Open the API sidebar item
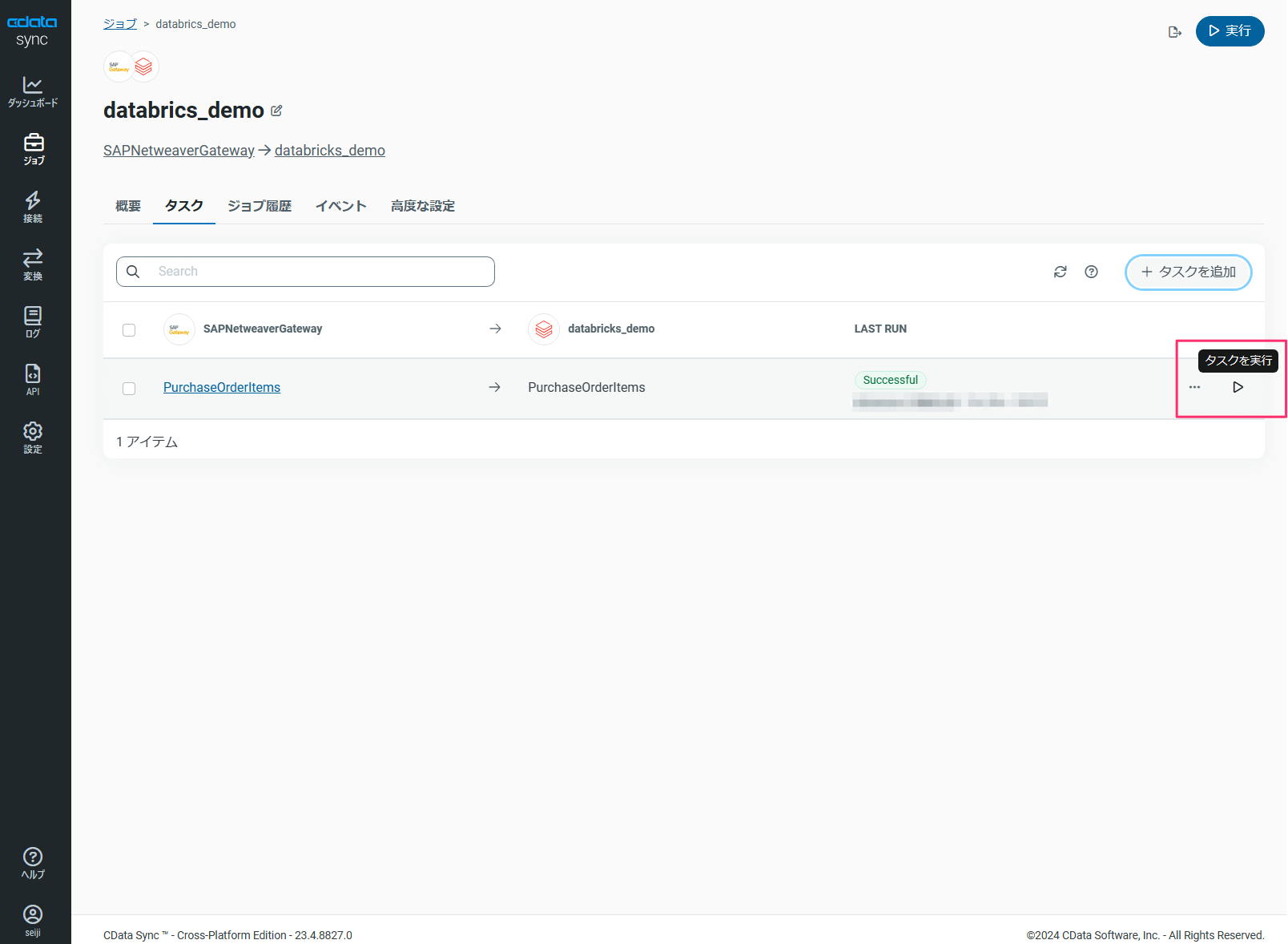 [x=33, y=380]
